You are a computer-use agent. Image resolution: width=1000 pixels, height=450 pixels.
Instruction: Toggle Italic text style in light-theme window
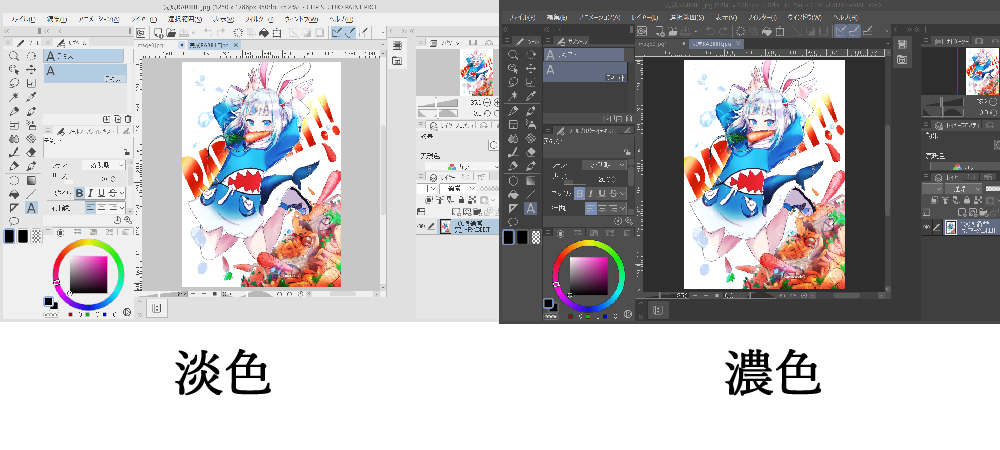point(91,193)
